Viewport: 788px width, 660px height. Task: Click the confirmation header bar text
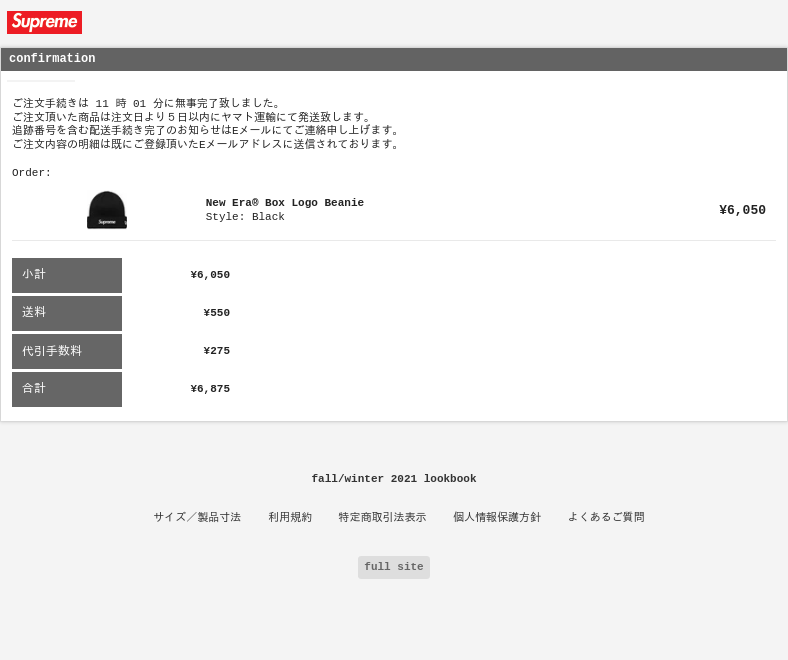(x=52, y=58)
